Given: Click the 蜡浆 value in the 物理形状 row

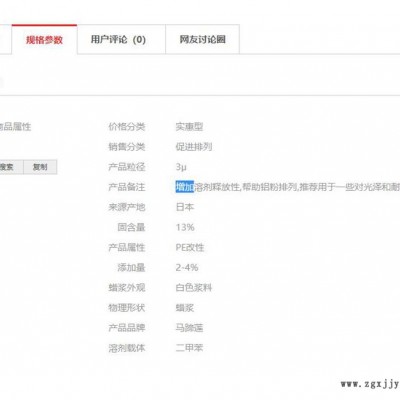Looking at the screenshot, I should point(185,308).
